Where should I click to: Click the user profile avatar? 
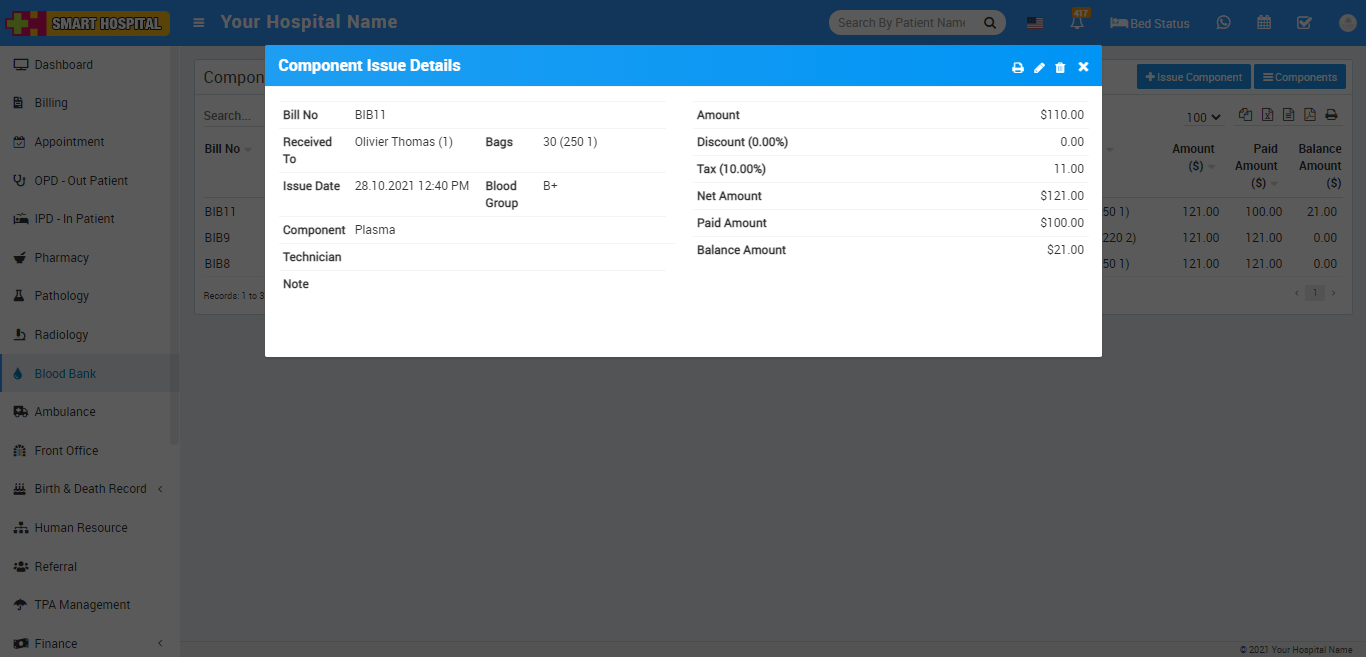[1346, 22]
